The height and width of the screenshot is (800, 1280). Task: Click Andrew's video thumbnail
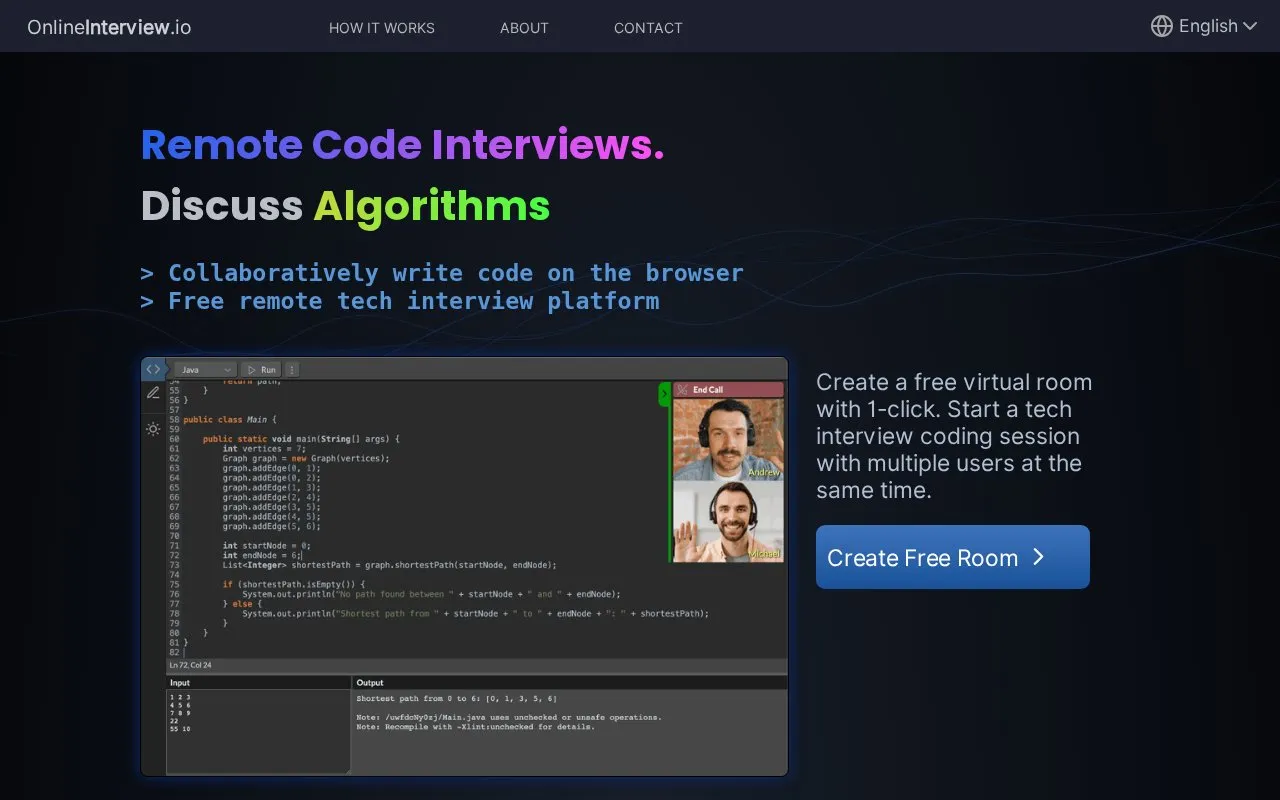[x=728, y=439]
